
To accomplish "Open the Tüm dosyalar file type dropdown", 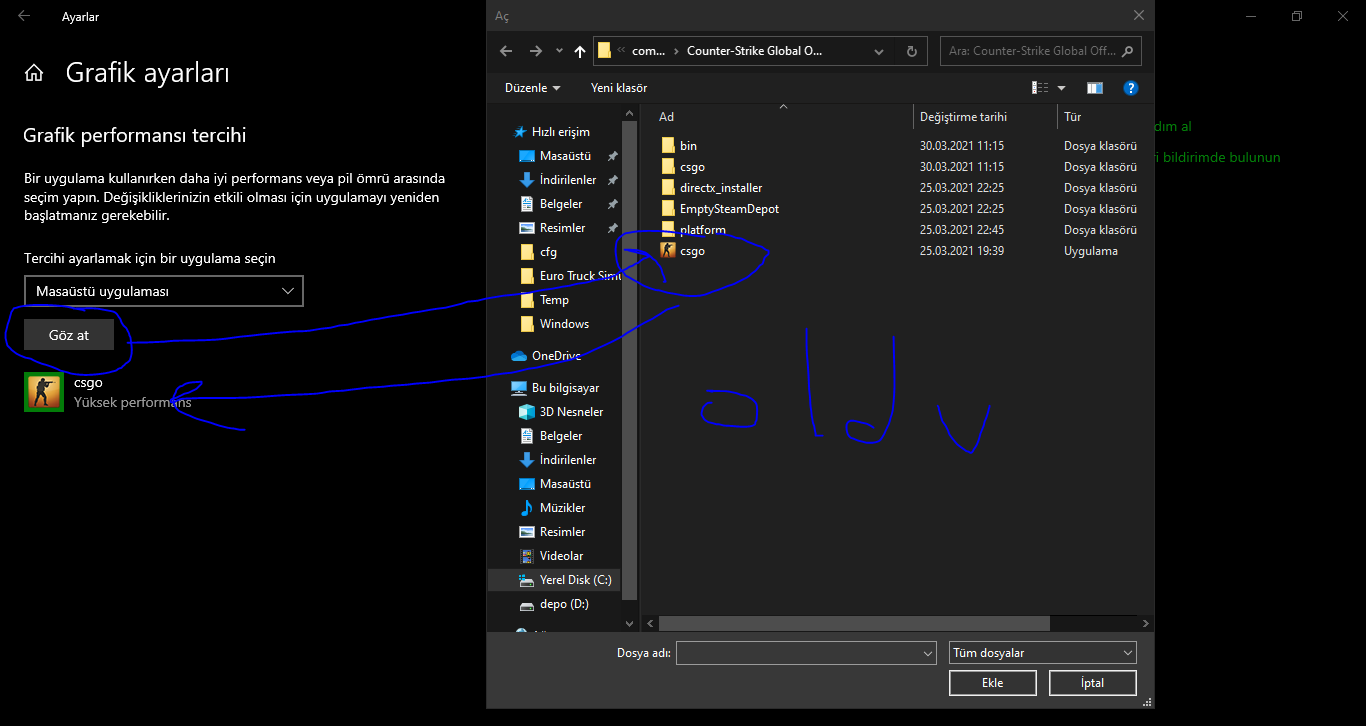I will click(1043, 653).
